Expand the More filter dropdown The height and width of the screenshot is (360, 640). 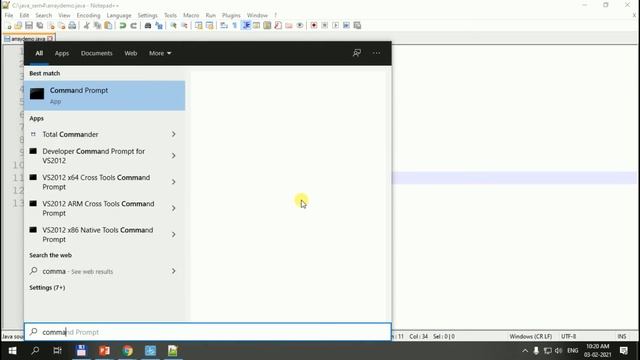160,53
